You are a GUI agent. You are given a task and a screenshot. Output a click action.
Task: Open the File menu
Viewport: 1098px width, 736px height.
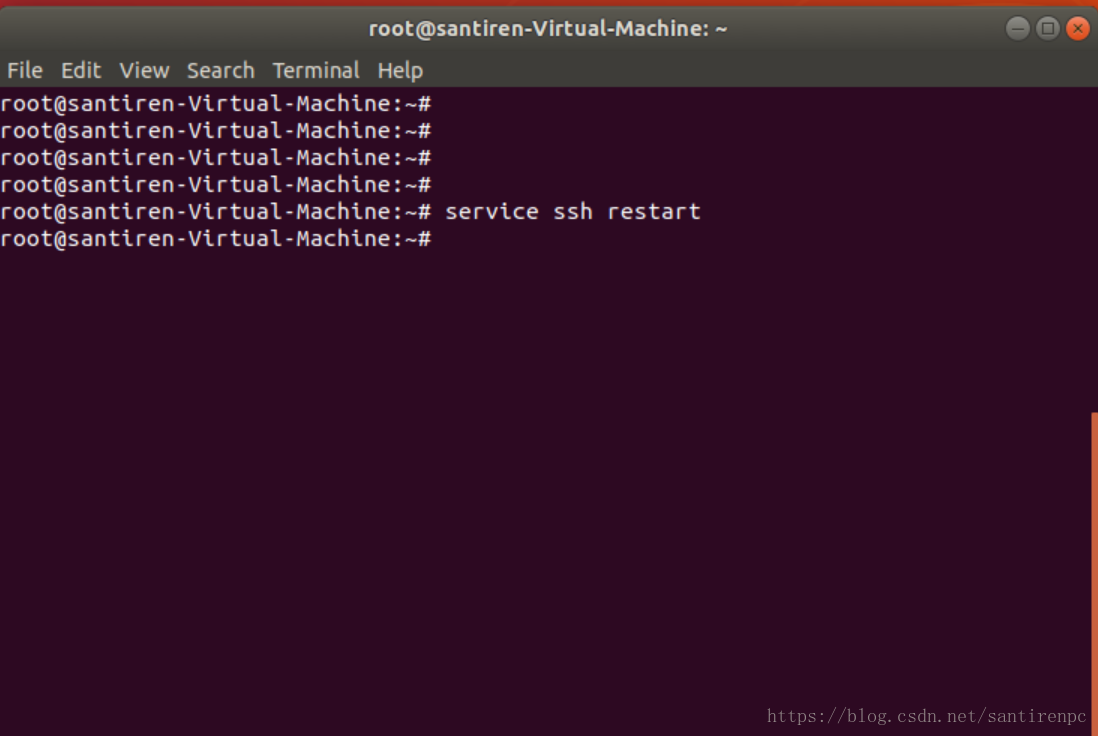[23, 70]
